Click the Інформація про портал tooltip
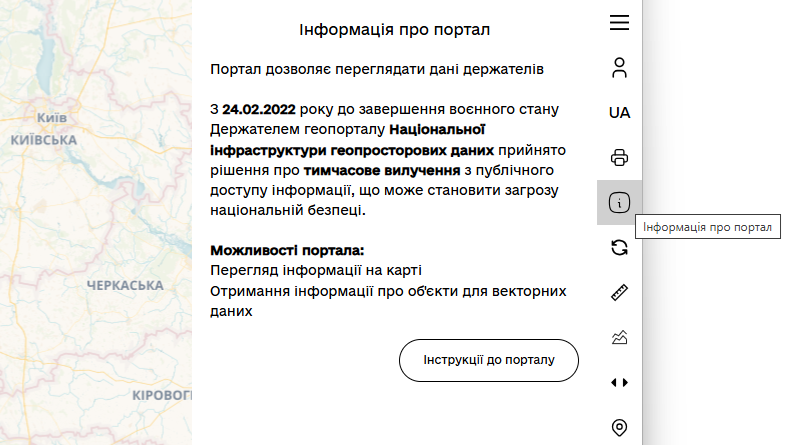Viewport: 791px width, 445px height. [x=707, y=227]
